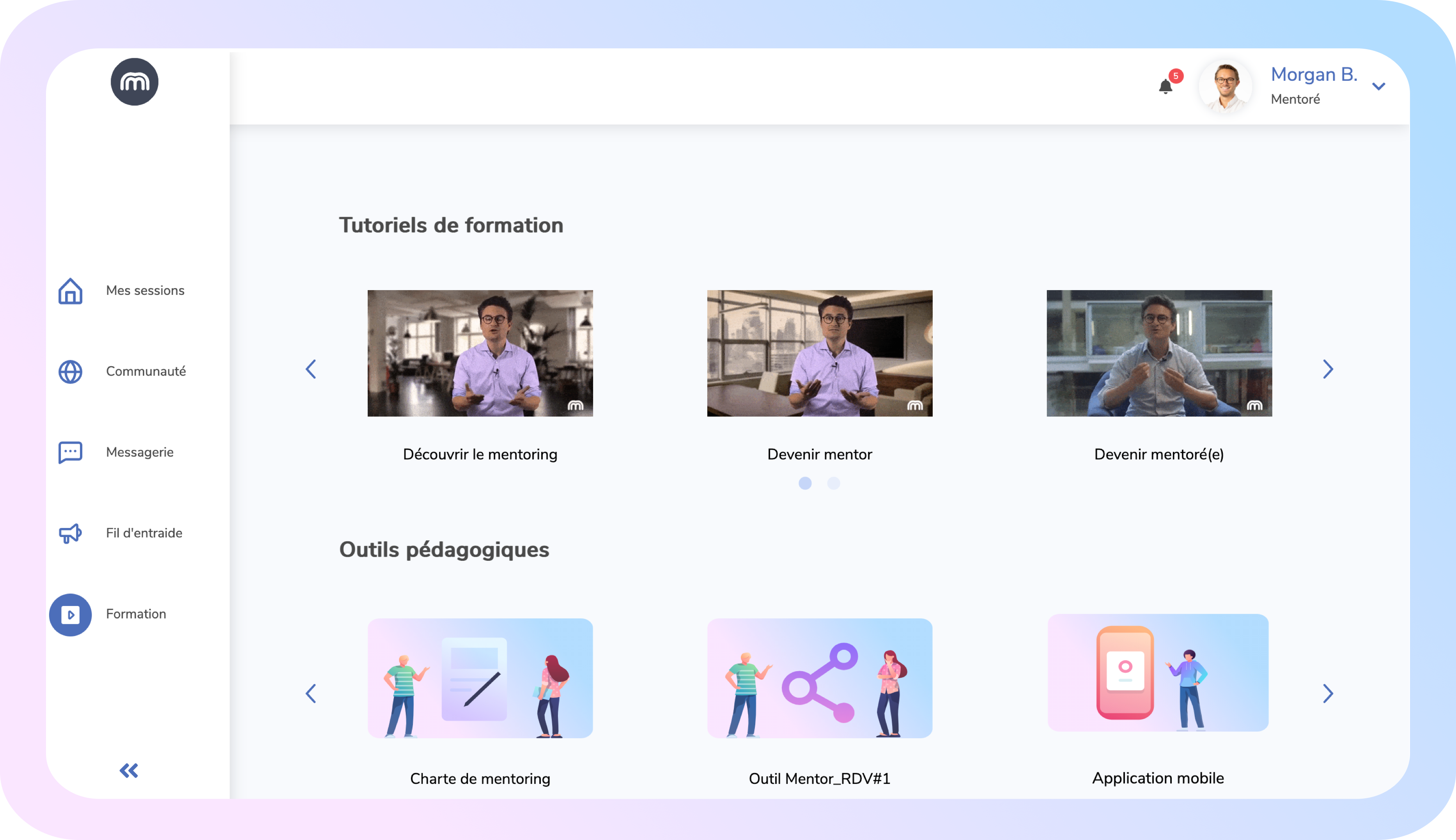Select the Formation play icon
Viewport: 1456px width, 840px height.
[70, 615]
